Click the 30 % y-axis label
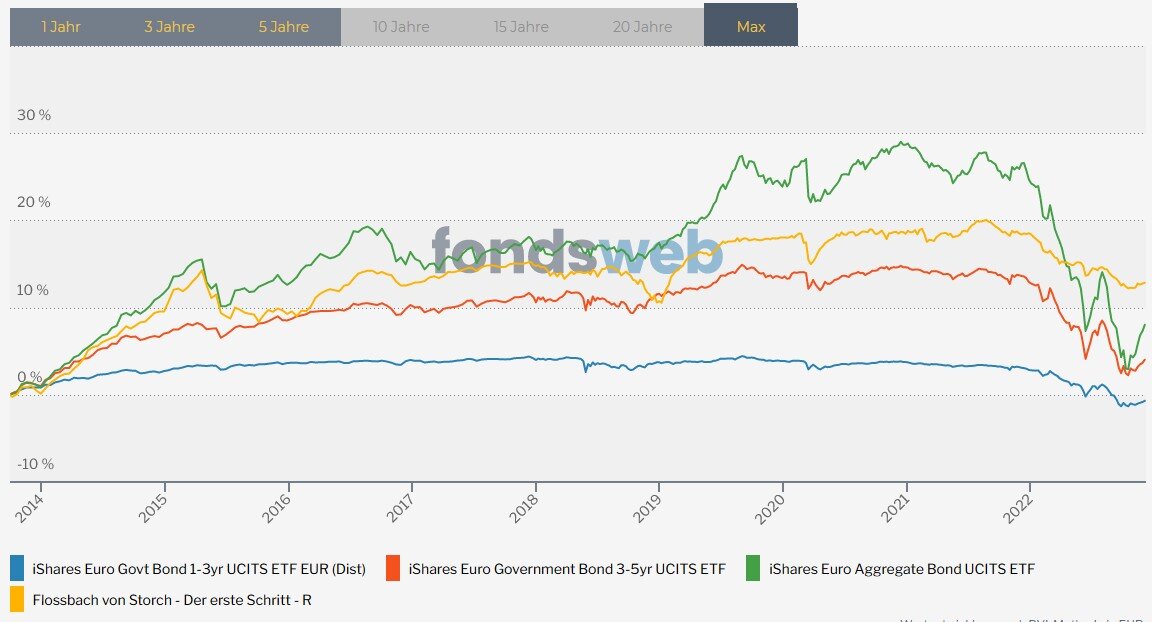The height and width of the screenshot is (622, 1152). [34, 115]
